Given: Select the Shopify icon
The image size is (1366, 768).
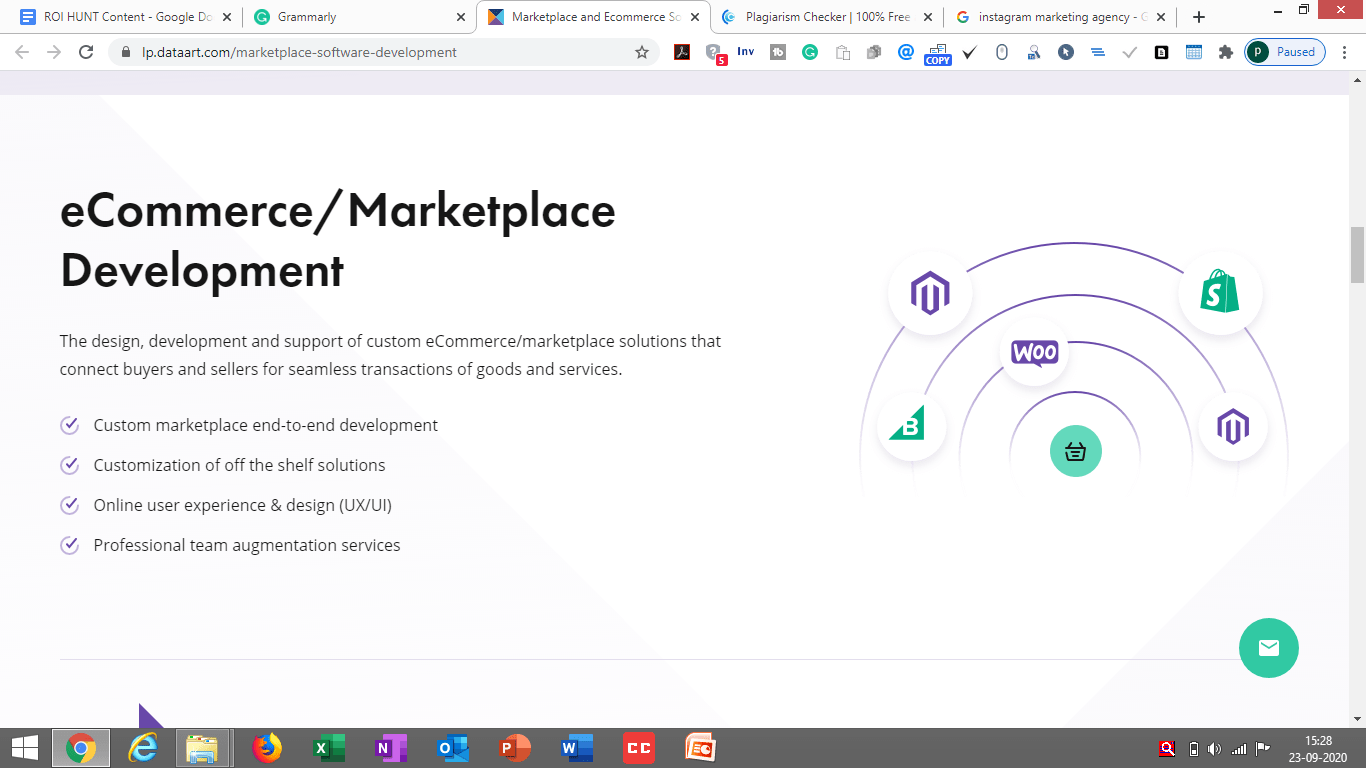Looking at the screenshot, I should 1220,293.
